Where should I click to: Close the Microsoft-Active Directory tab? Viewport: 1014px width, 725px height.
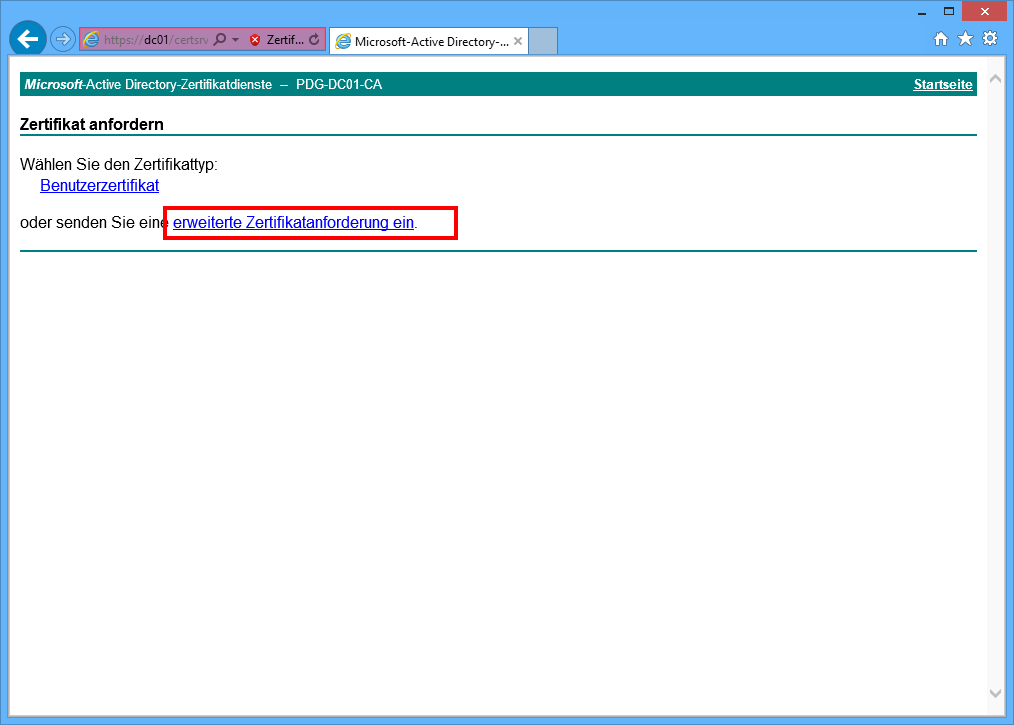(x=518, y=41)
